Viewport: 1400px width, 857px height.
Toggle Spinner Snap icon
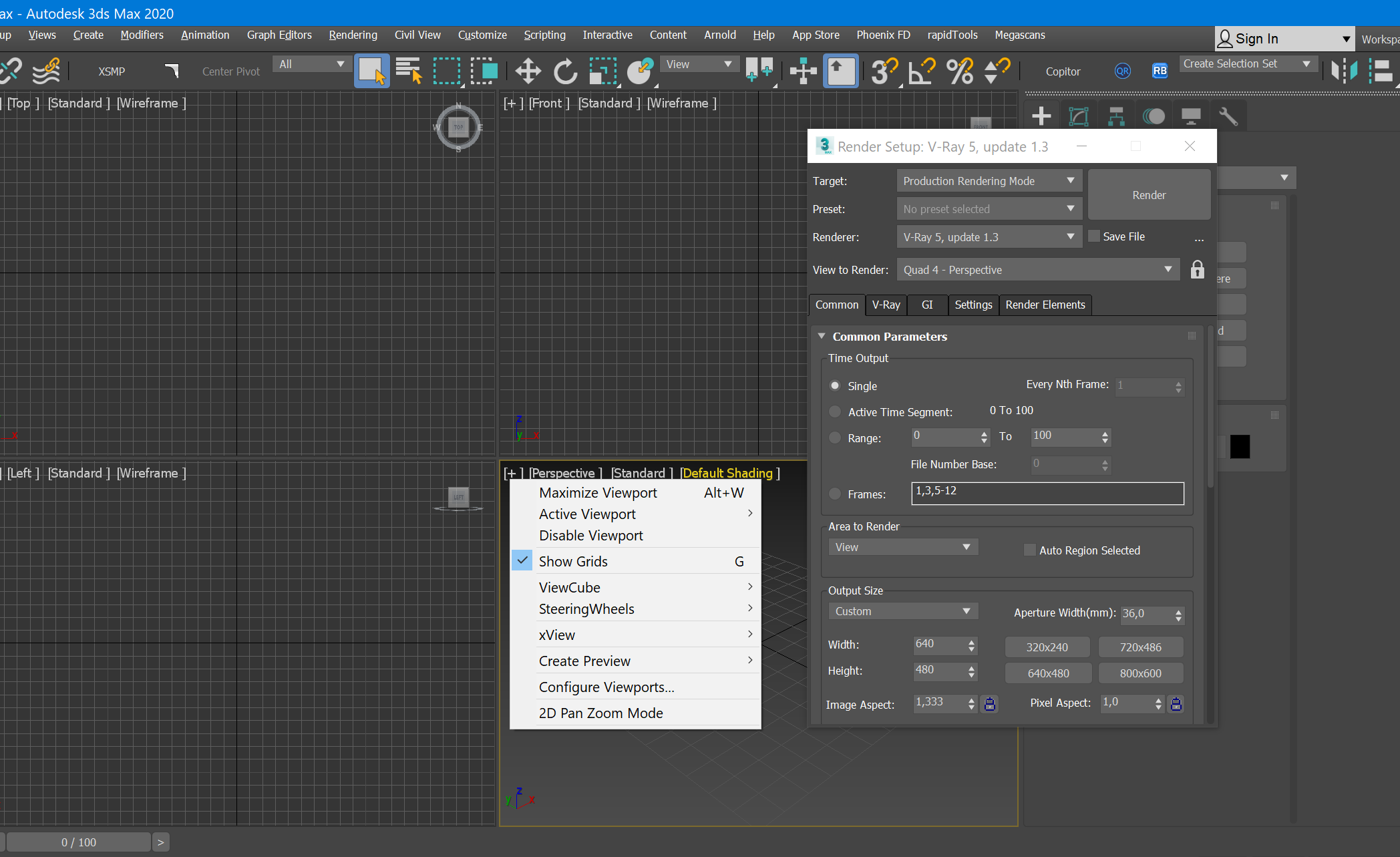(997, 71)
